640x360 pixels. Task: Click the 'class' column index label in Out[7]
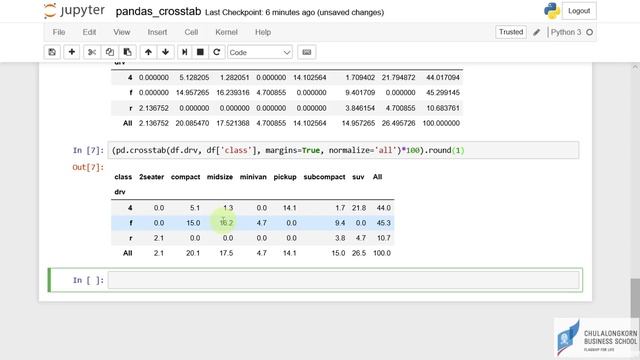[123, 177]
